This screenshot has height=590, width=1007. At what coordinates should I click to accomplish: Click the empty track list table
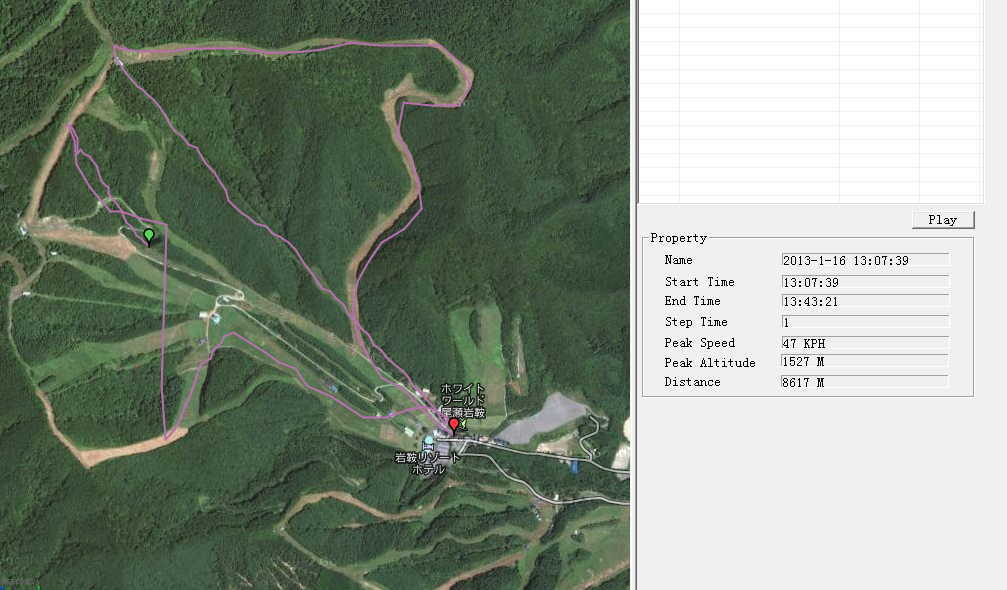pyautogui.click(x=810, y=100)
